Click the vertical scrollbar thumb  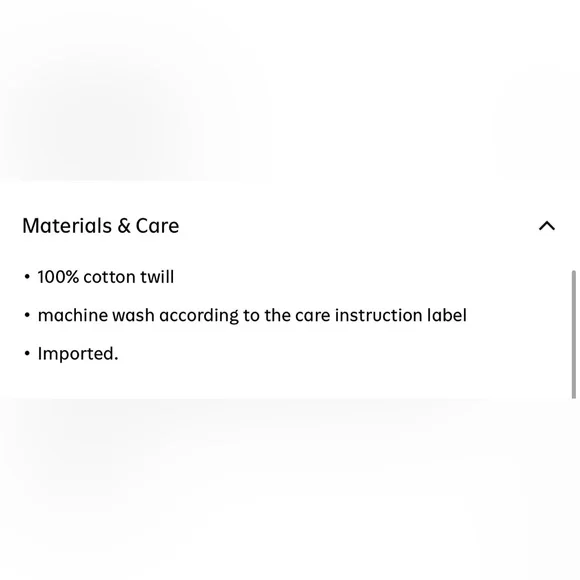coord(574,334)
